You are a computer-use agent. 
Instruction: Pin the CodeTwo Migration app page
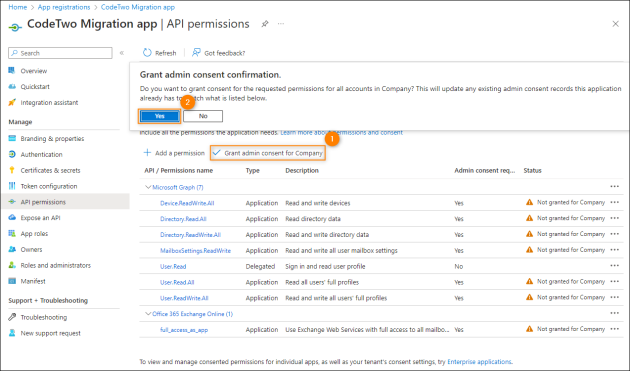pyautogui.click(x=264, y=24)
